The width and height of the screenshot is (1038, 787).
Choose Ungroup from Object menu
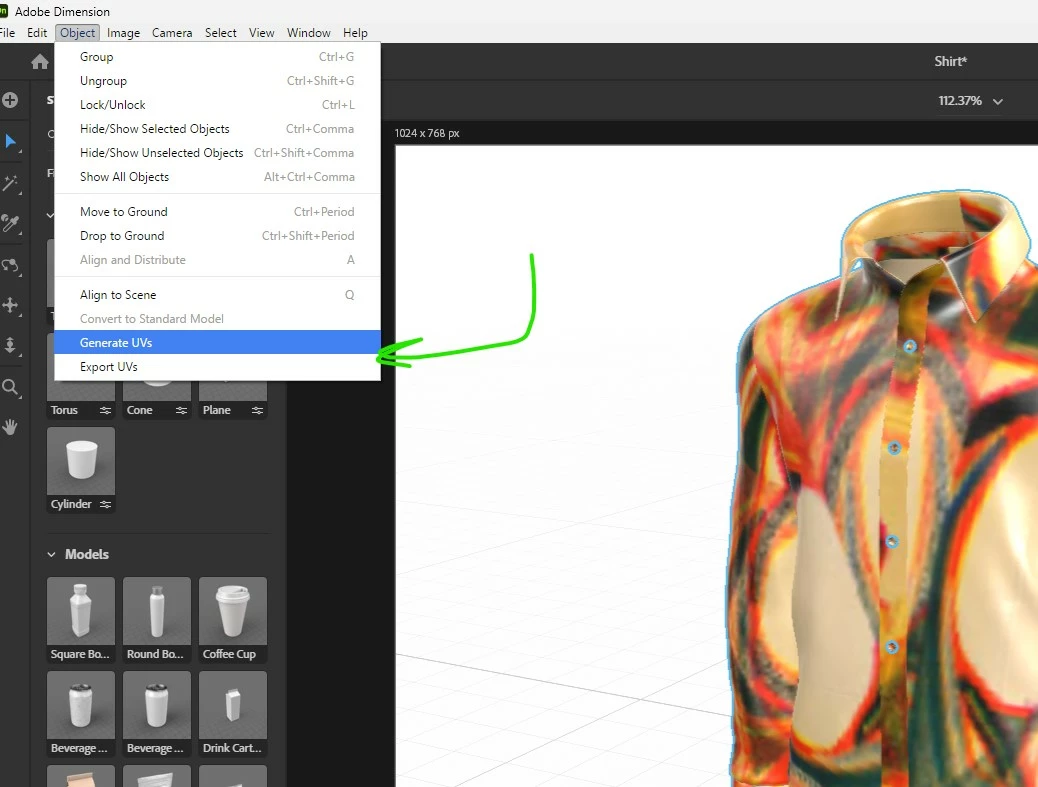pyautogui.click(x=217, y=81)
